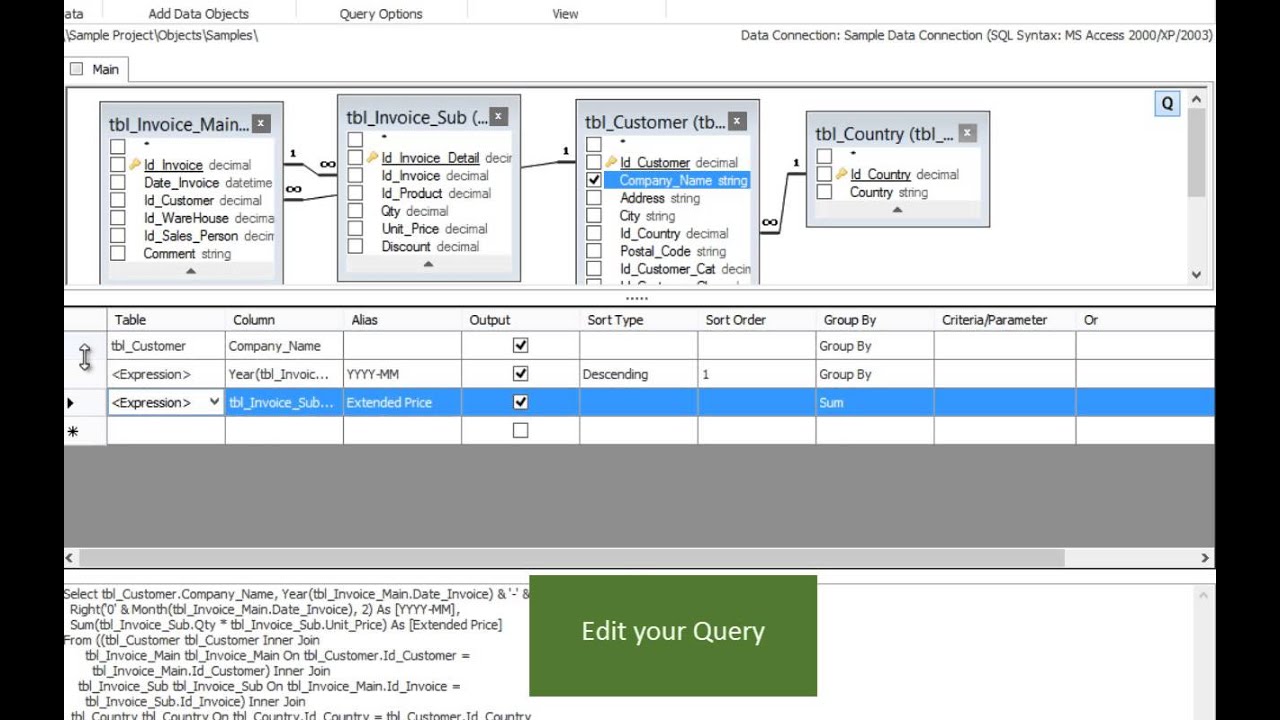The height and width of the screenshot is (720, 1280).
Task: Open the Table dropdown on selected Expression row
Action: [x=214, y=402]
